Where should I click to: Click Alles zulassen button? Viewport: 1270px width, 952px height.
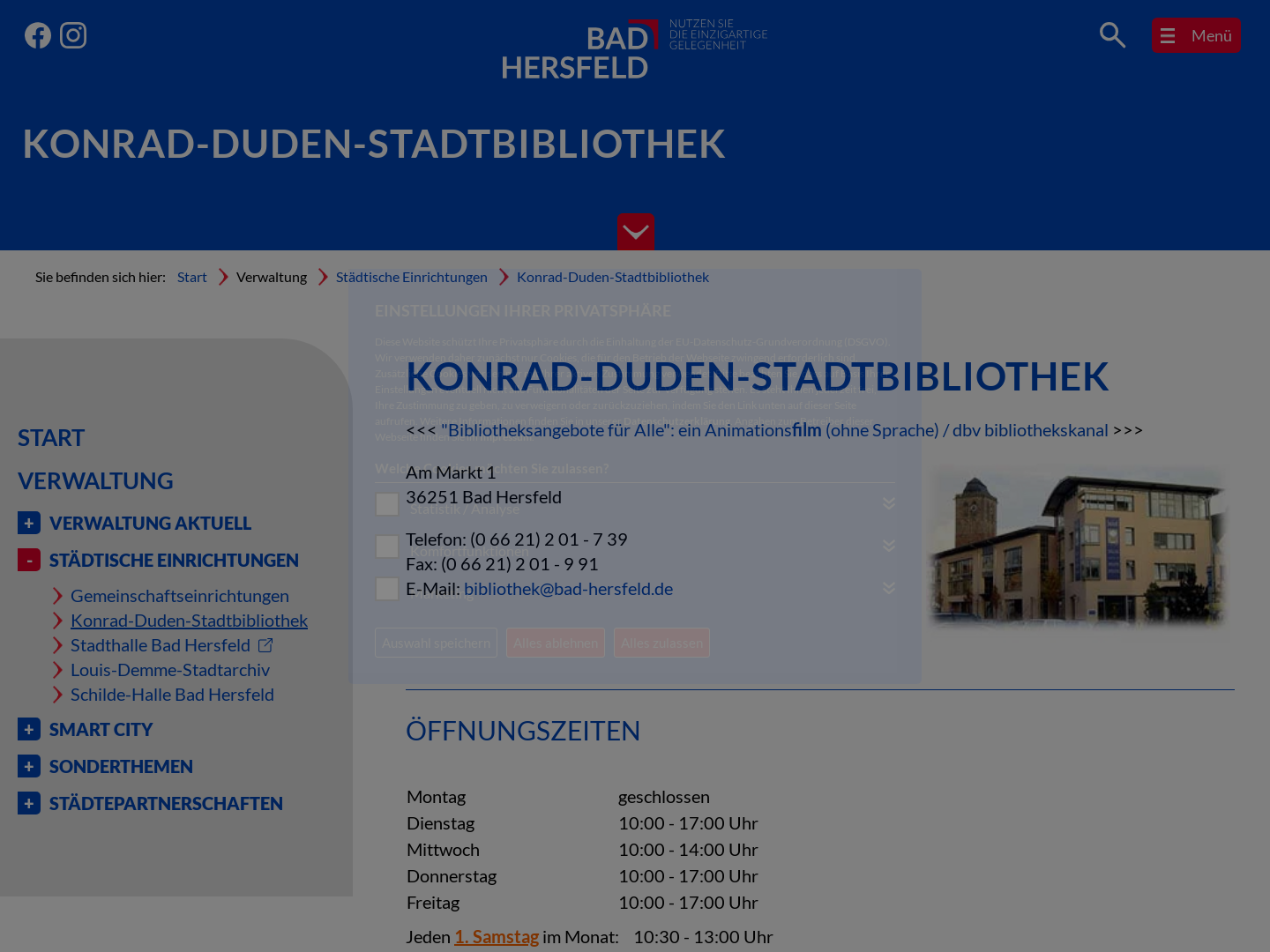pyautogui.click(x=661, y=643)
